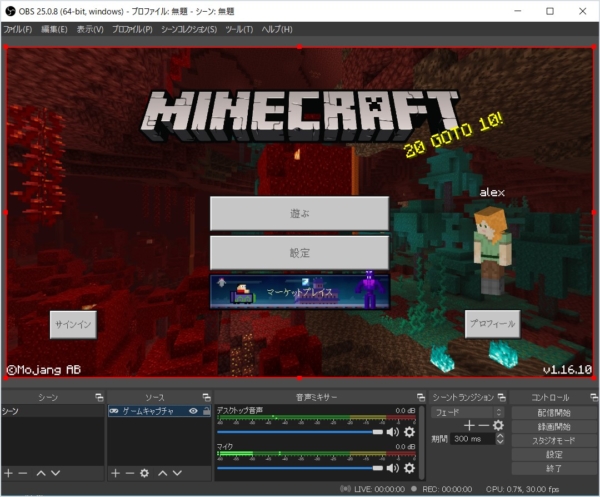Open マイク audio settings gear
Viewport: 600px width, 497px height.
click(x=409, y=468)
